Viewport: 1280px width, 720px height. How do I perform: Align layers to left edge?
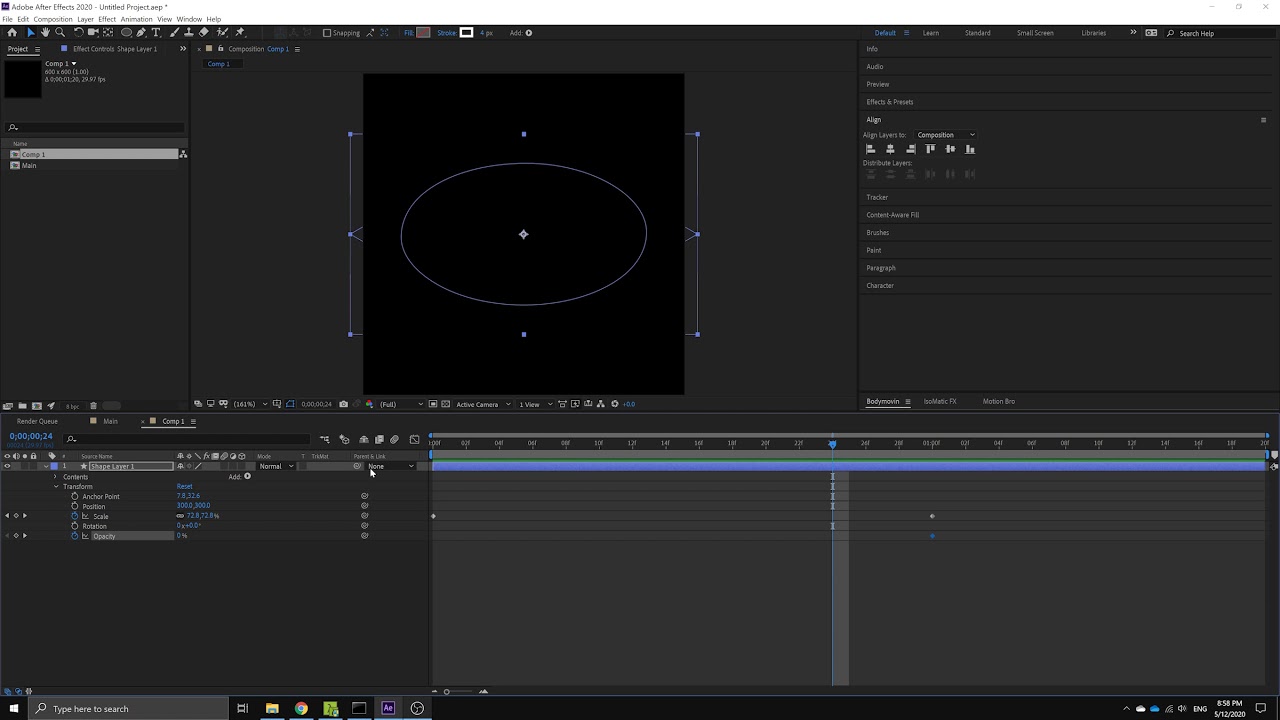click(x=870, y=149)
